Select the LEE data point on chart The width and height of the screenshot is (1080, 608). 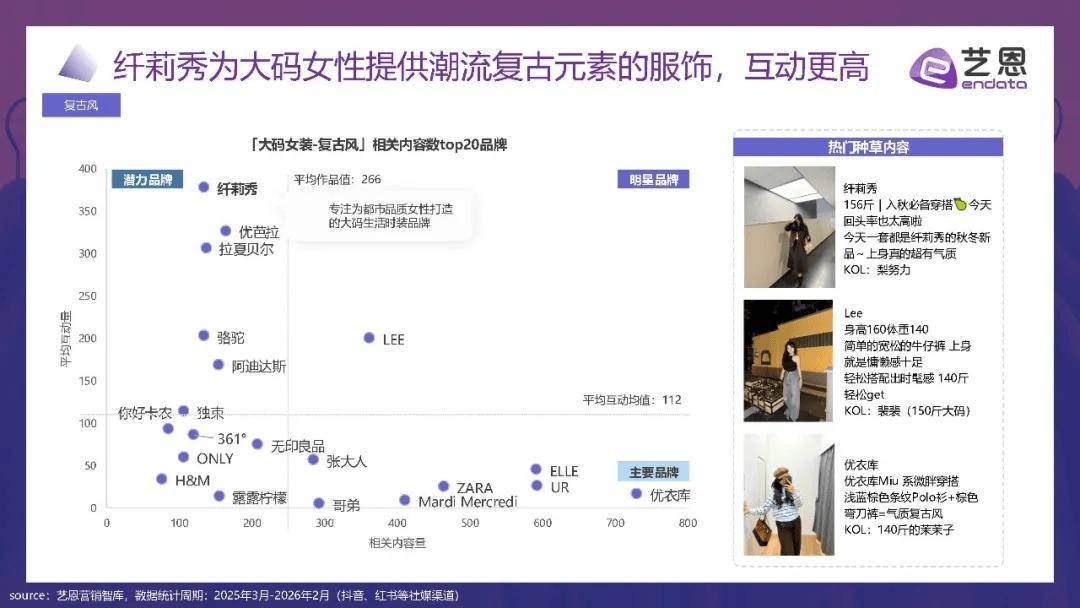click(368, 338)
